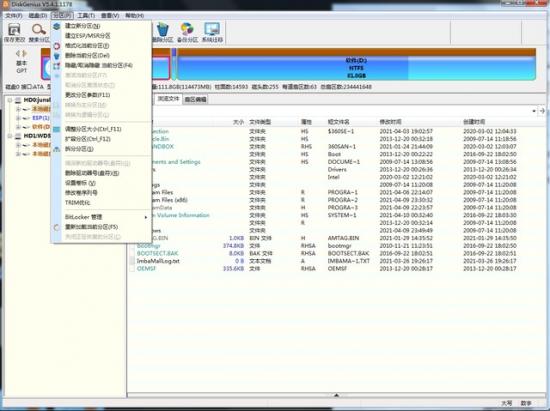Choose 修改卷序列号 menu entry
This screenshot has height=411, width=550.
(101, 193)
